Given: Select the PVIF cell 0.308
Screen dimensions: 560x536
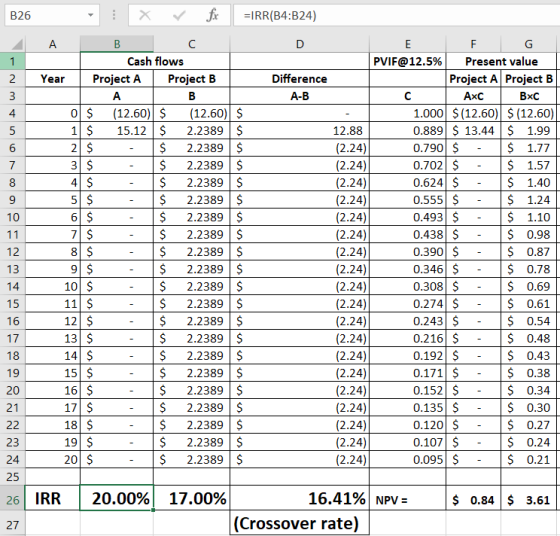Looking at the screenshot, I should pyautogui.click(x=408, y=286).
